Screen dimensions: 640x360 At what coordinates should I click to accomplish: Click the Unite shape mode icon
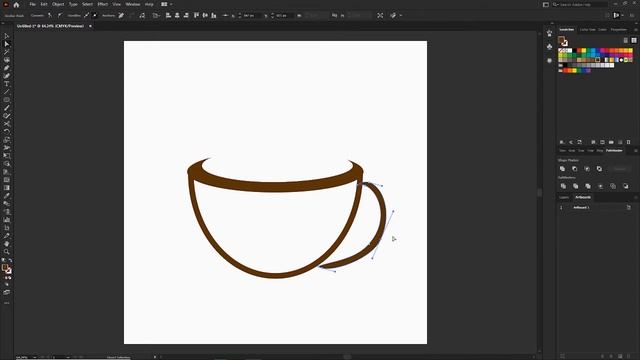click(562, 169)
